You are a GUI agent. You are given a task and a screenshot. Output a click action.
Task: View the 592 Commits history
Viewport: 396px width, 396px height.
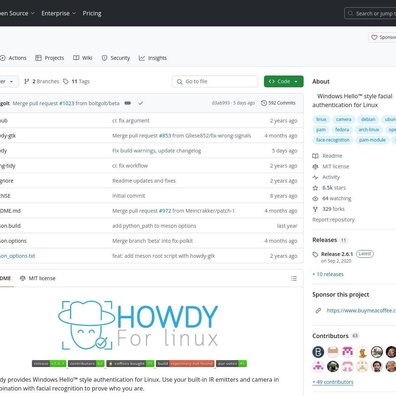click(278, 103)
